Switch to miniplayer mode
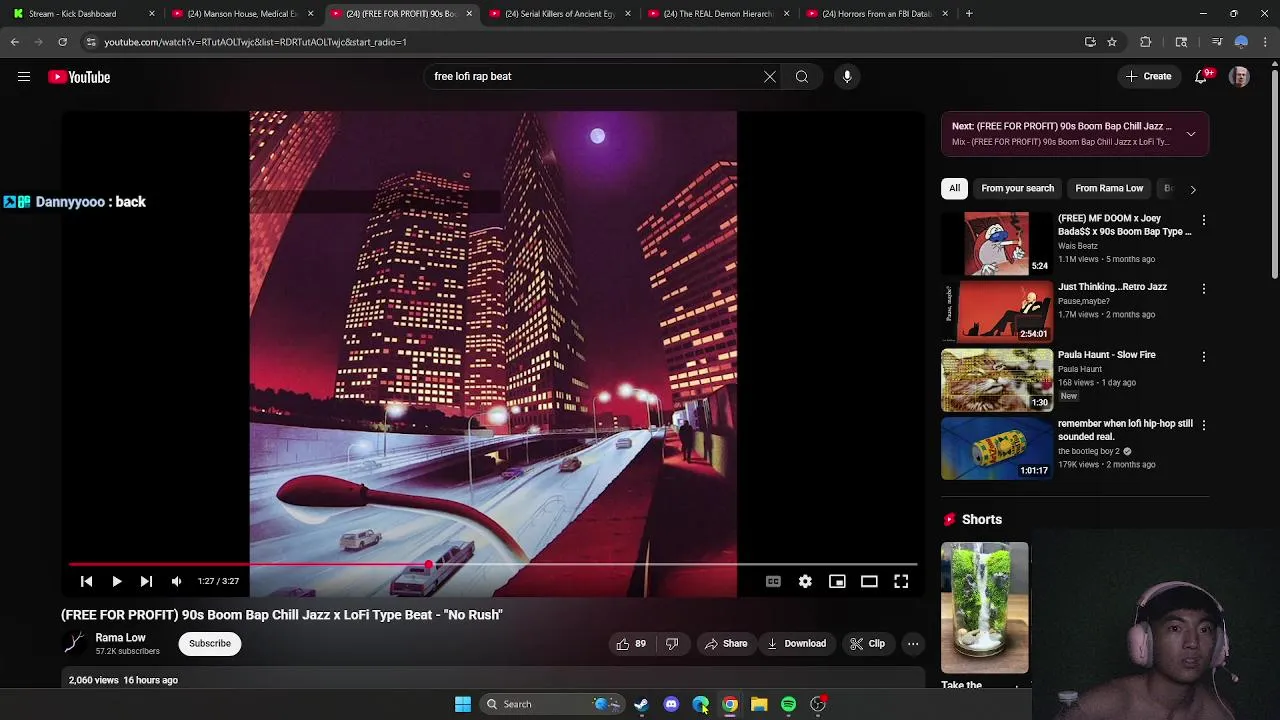The image size is (1280, 720). (837, 581)
